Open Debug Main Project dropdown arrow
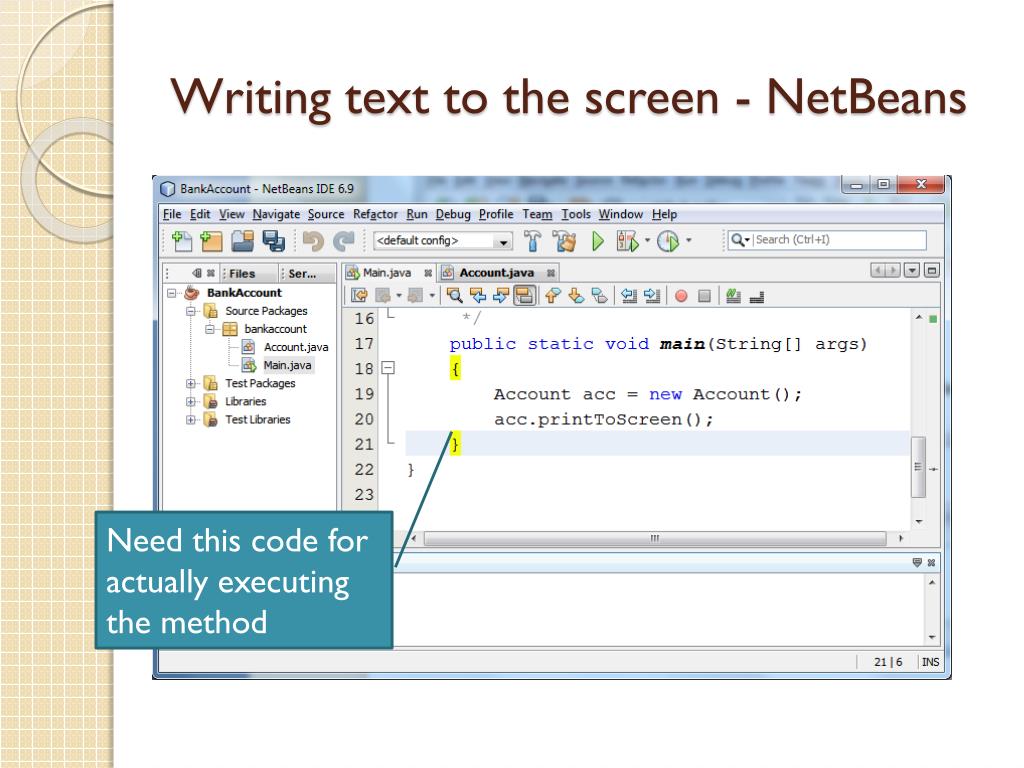This screenshot has width=1024, height=768. click(x=647, y=240)
